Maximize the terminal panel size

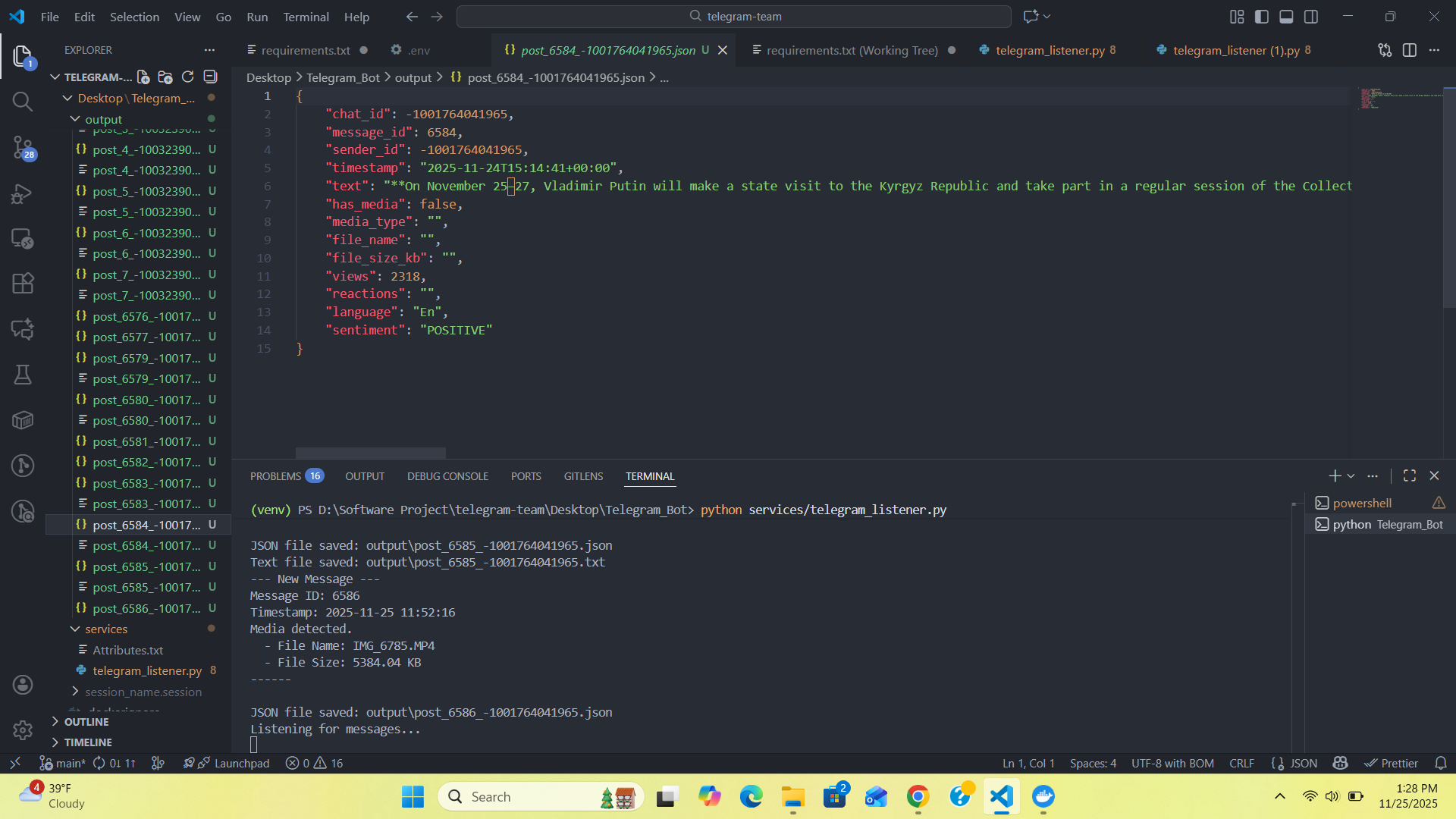point(1410,475)
